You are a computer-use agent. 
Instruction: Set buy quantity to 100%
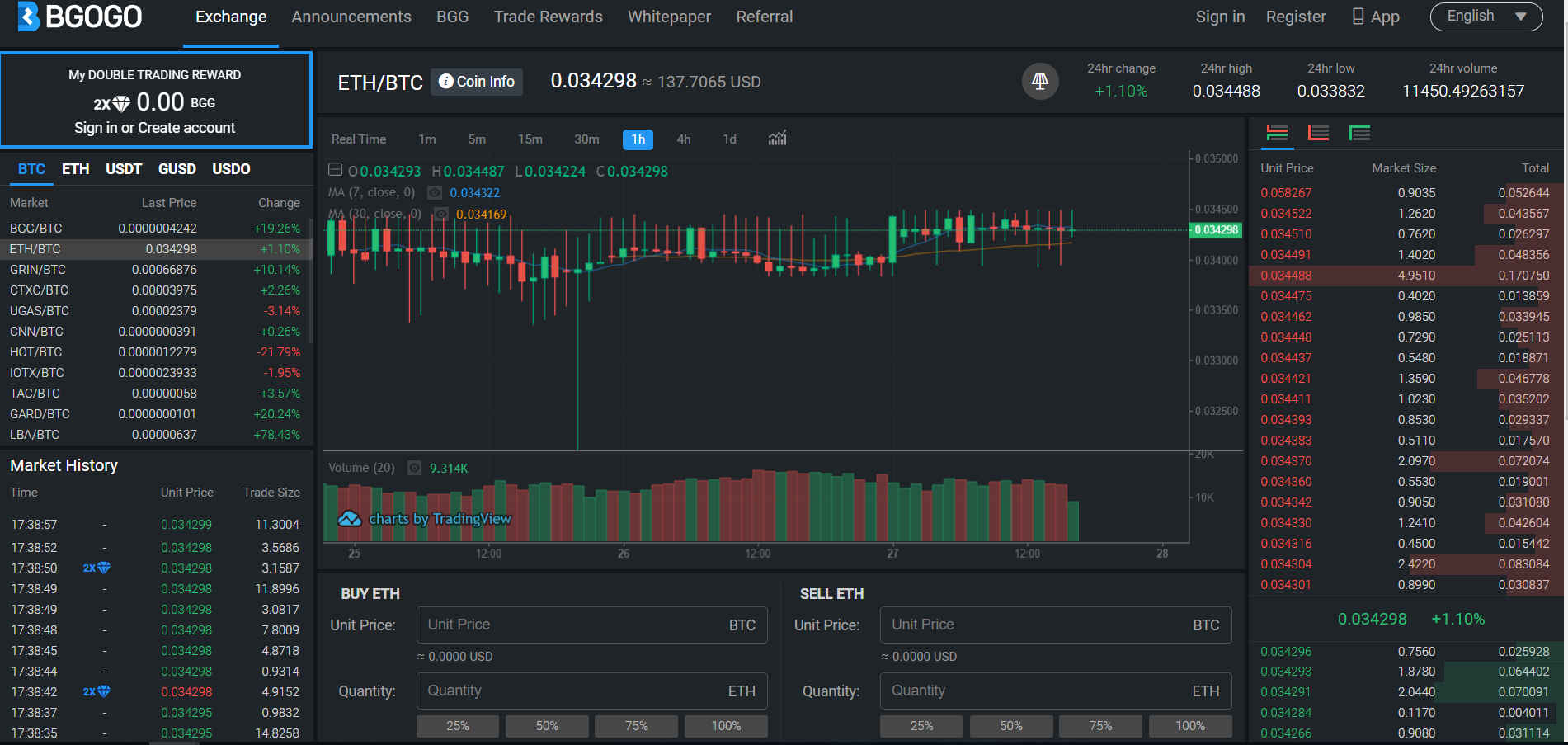pos(726,726)
